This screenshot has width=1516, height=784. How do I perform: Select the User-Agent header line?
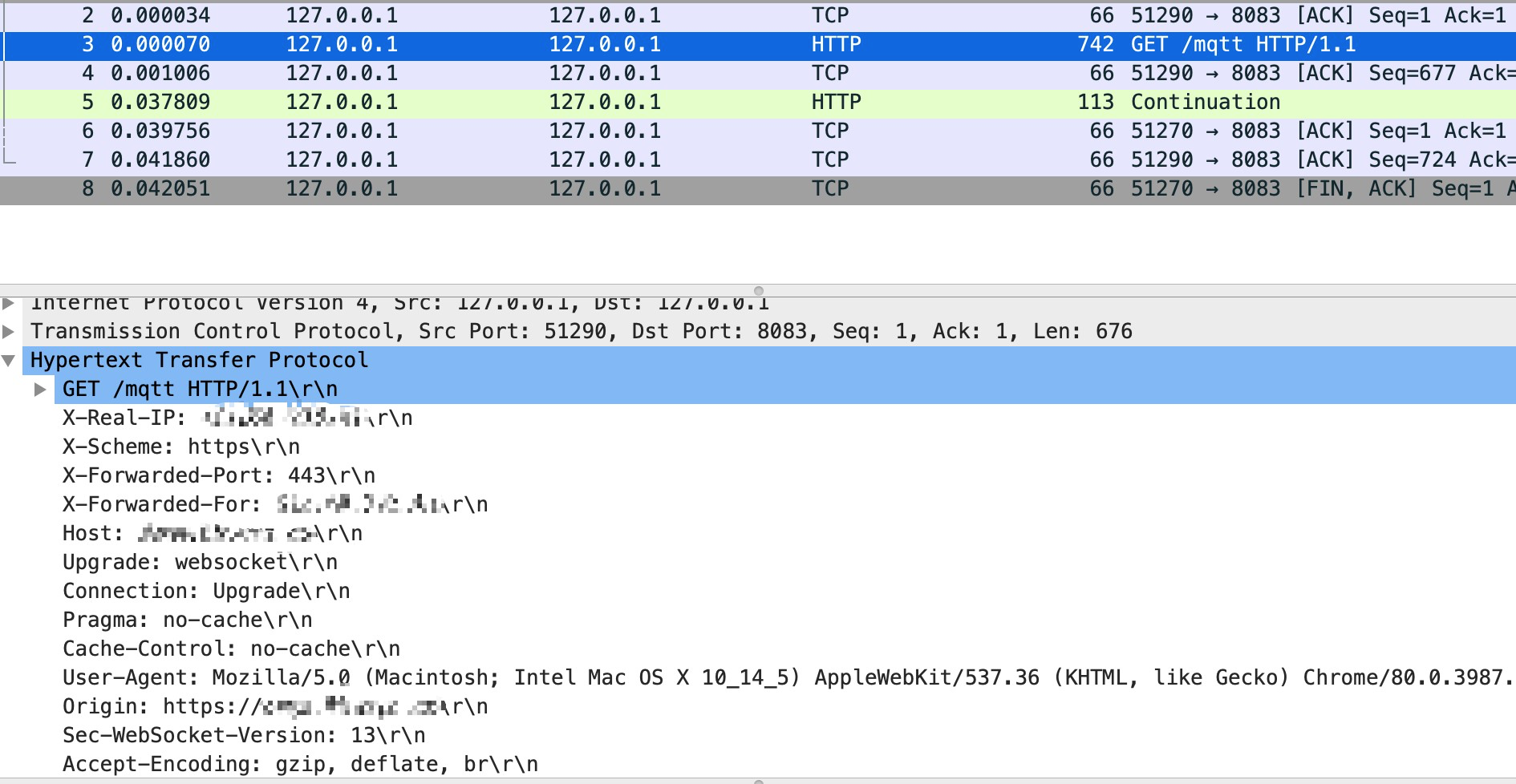point(789,677)
